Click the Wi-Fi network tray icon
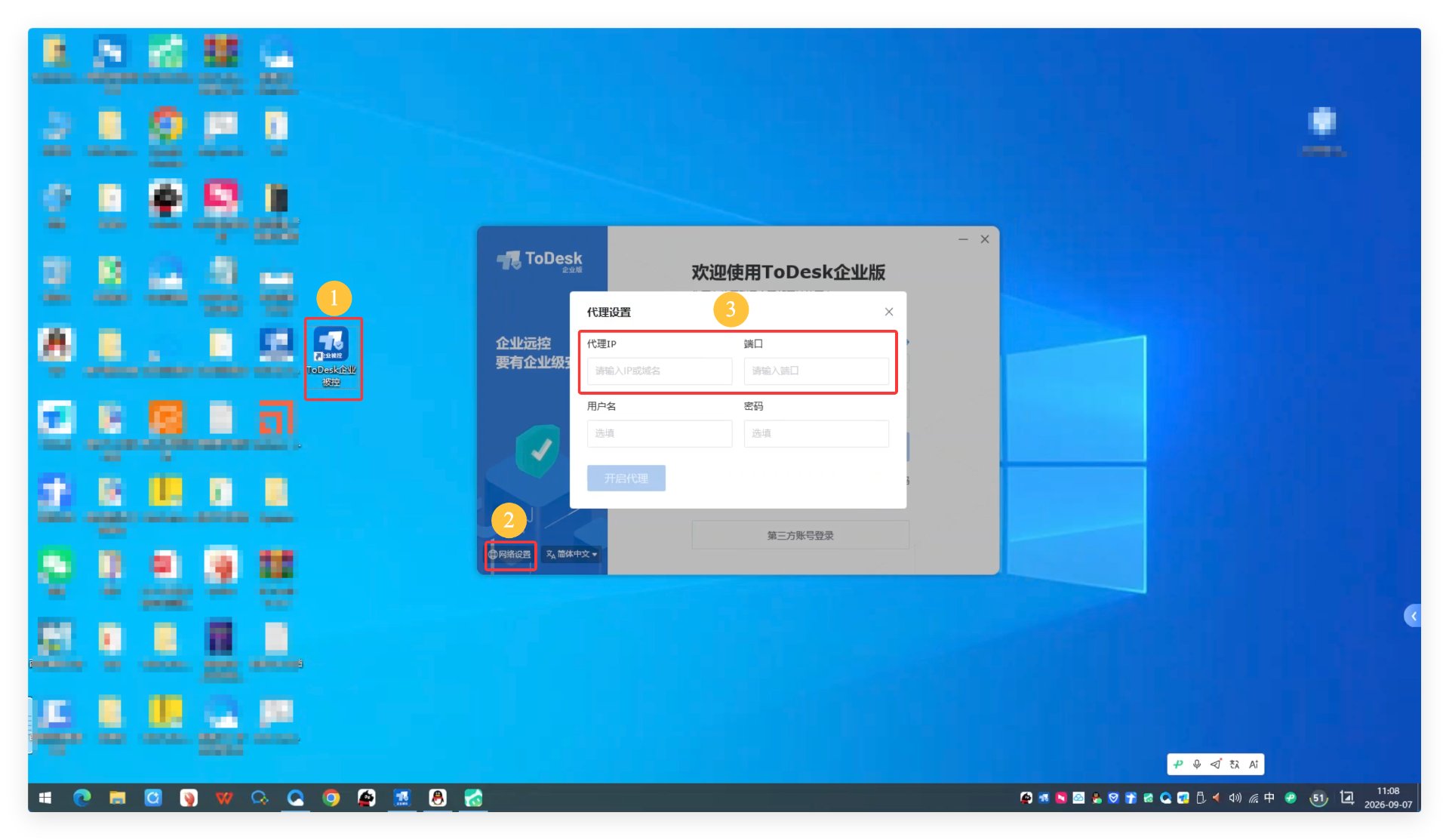1449x840 pixels. (1253, 798)
